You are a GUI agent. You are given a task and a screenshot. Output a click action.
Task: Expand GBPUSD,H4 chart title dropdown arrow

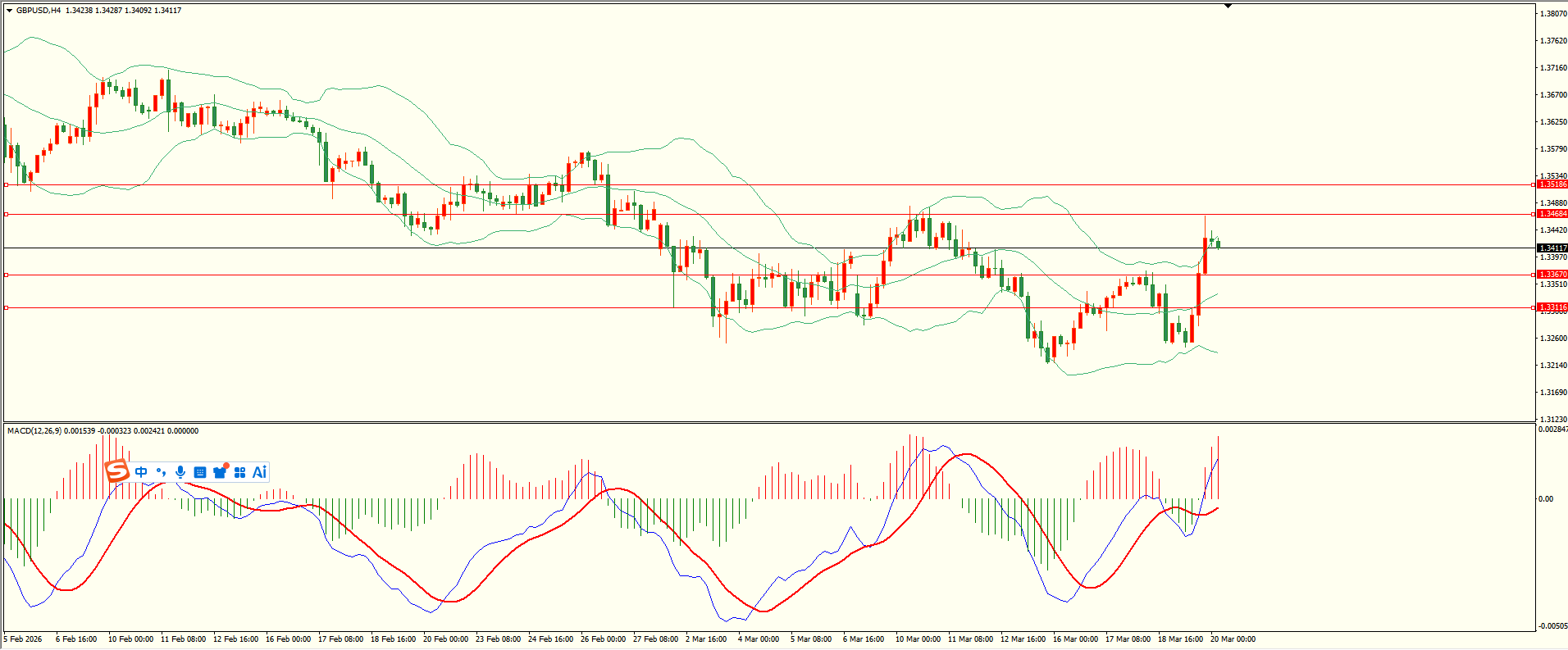9,11
